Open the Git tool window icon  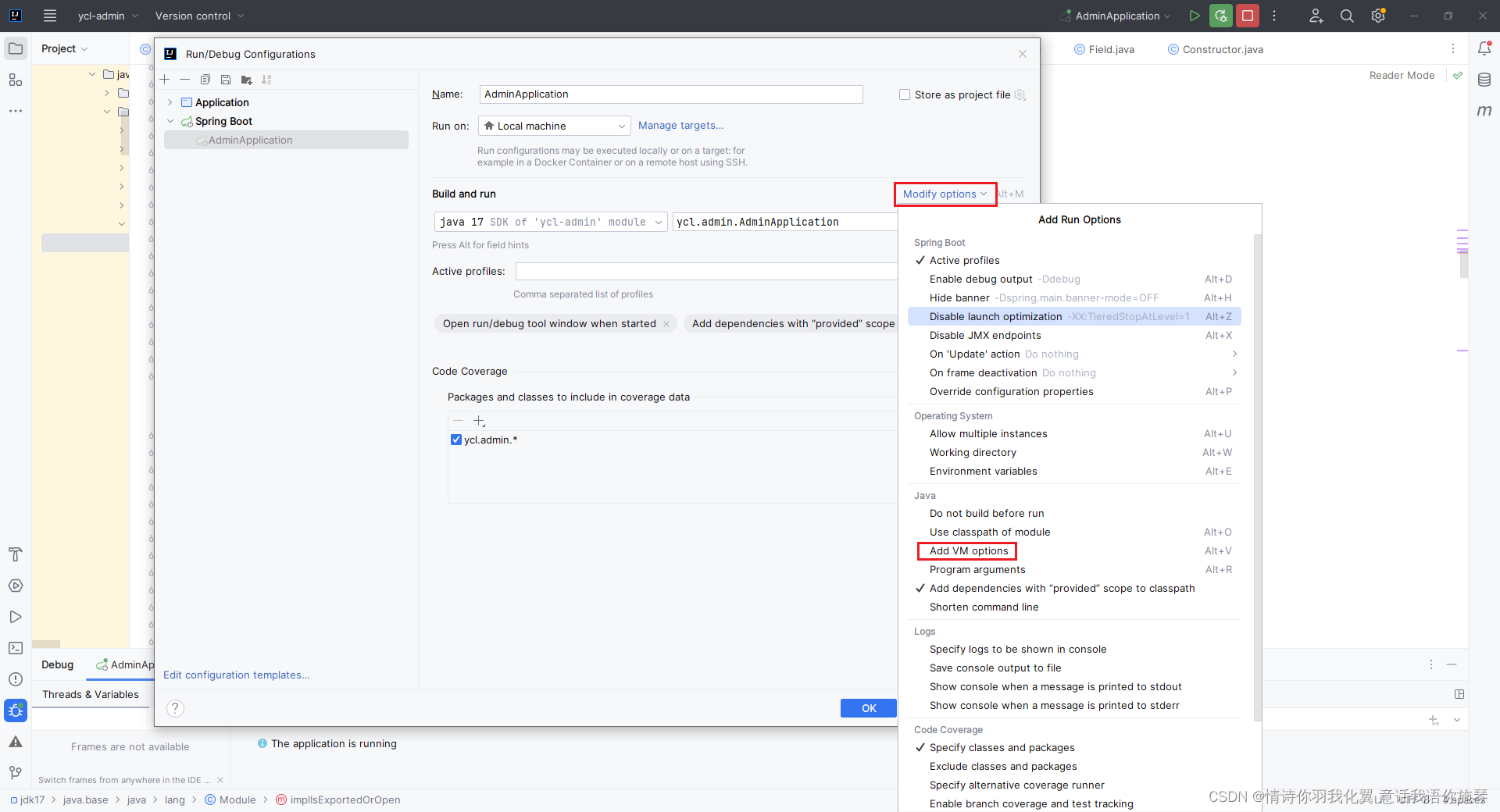pyautogui.click(x=16, y=773)
